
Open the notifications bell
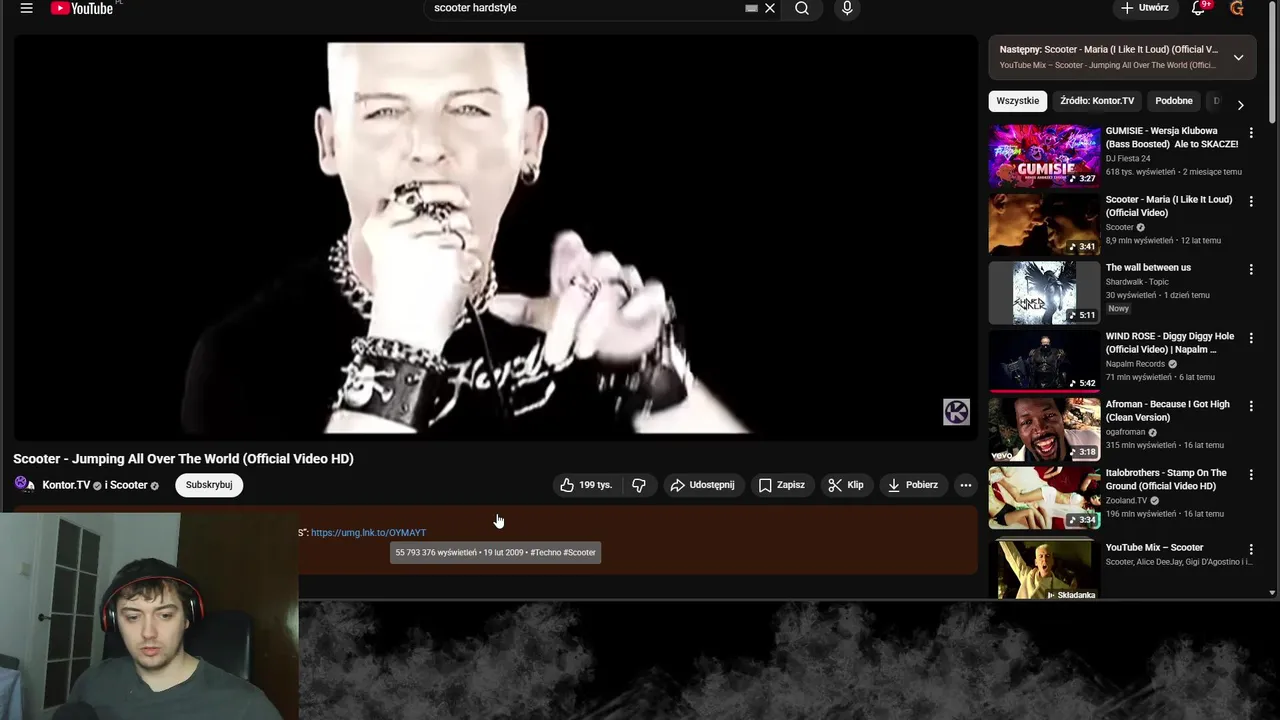tap(1198, 8)
